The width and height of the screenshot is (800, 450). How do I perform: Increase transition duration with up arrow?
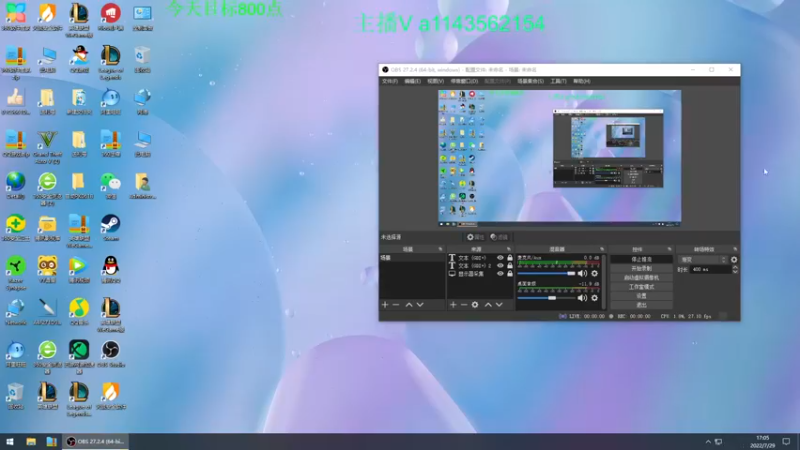[x=735, y=267]
